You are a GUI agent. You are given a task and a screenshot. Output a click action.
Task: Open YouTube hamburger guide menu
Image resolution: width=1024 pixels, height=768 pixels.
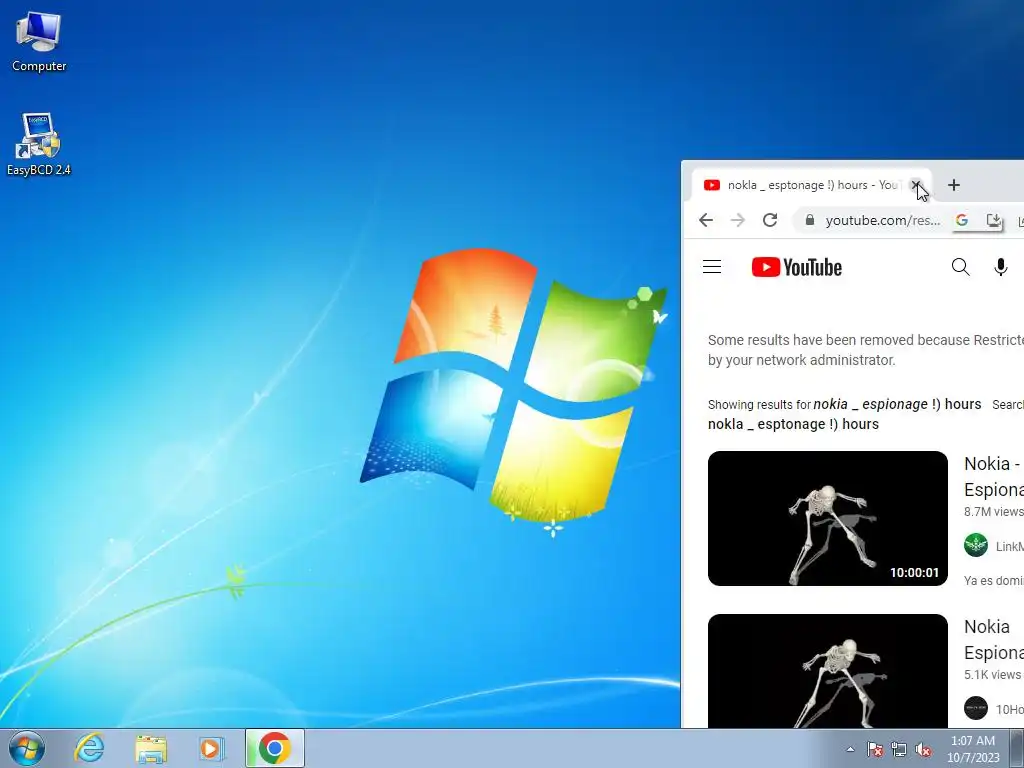pyautogui.click(x=712, y=267)
